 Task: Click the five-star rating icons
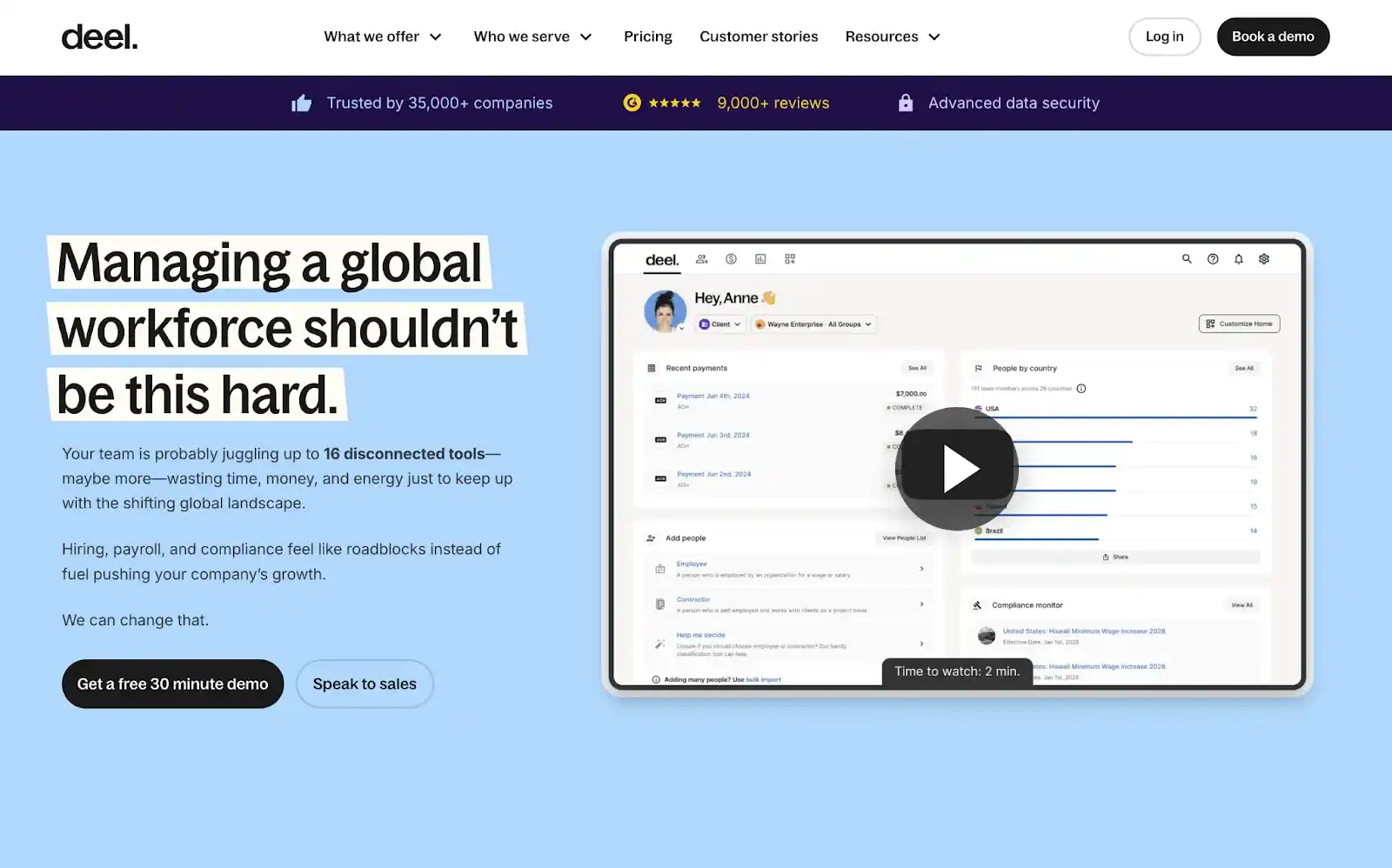click(x=674, y=103)
